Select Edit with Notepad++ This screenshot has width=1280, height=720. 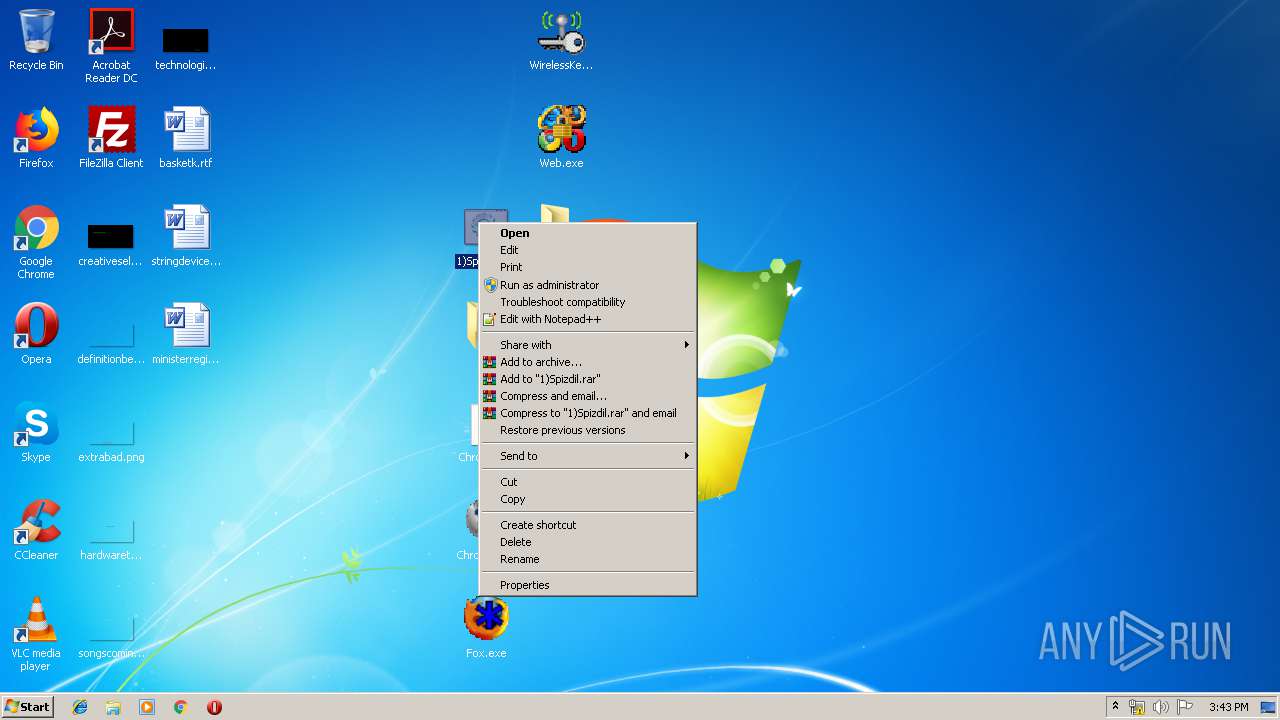pyautogui.click(x=588, y=319)
